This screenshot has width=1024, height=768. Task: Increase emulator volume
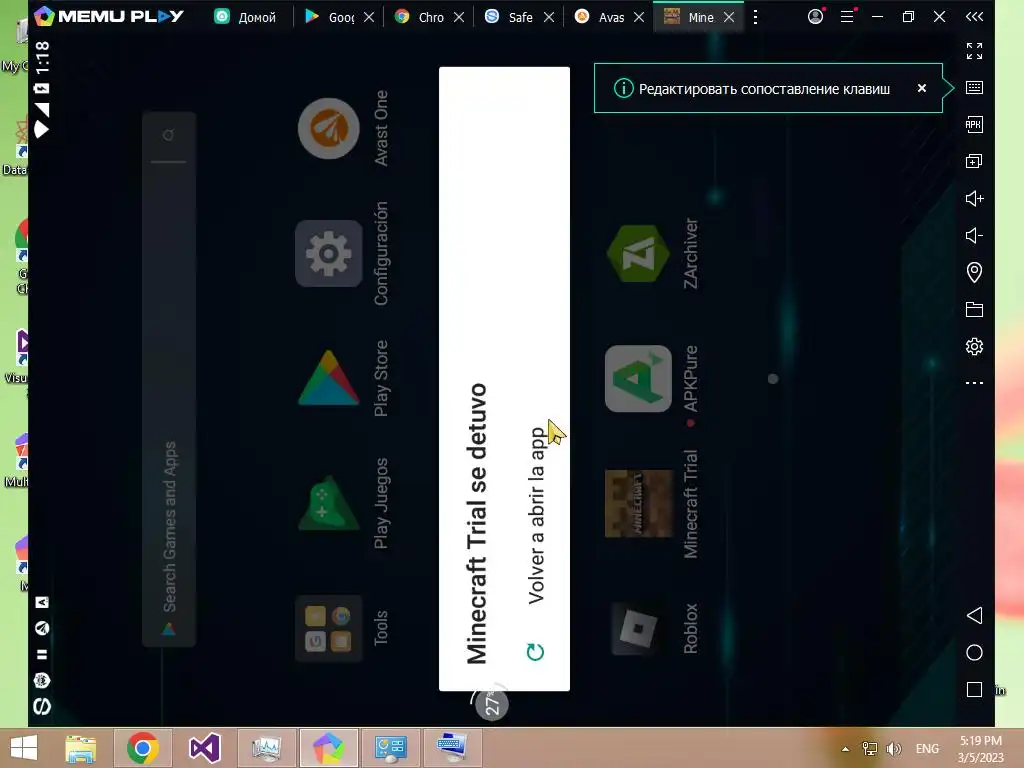coord(974,199)
